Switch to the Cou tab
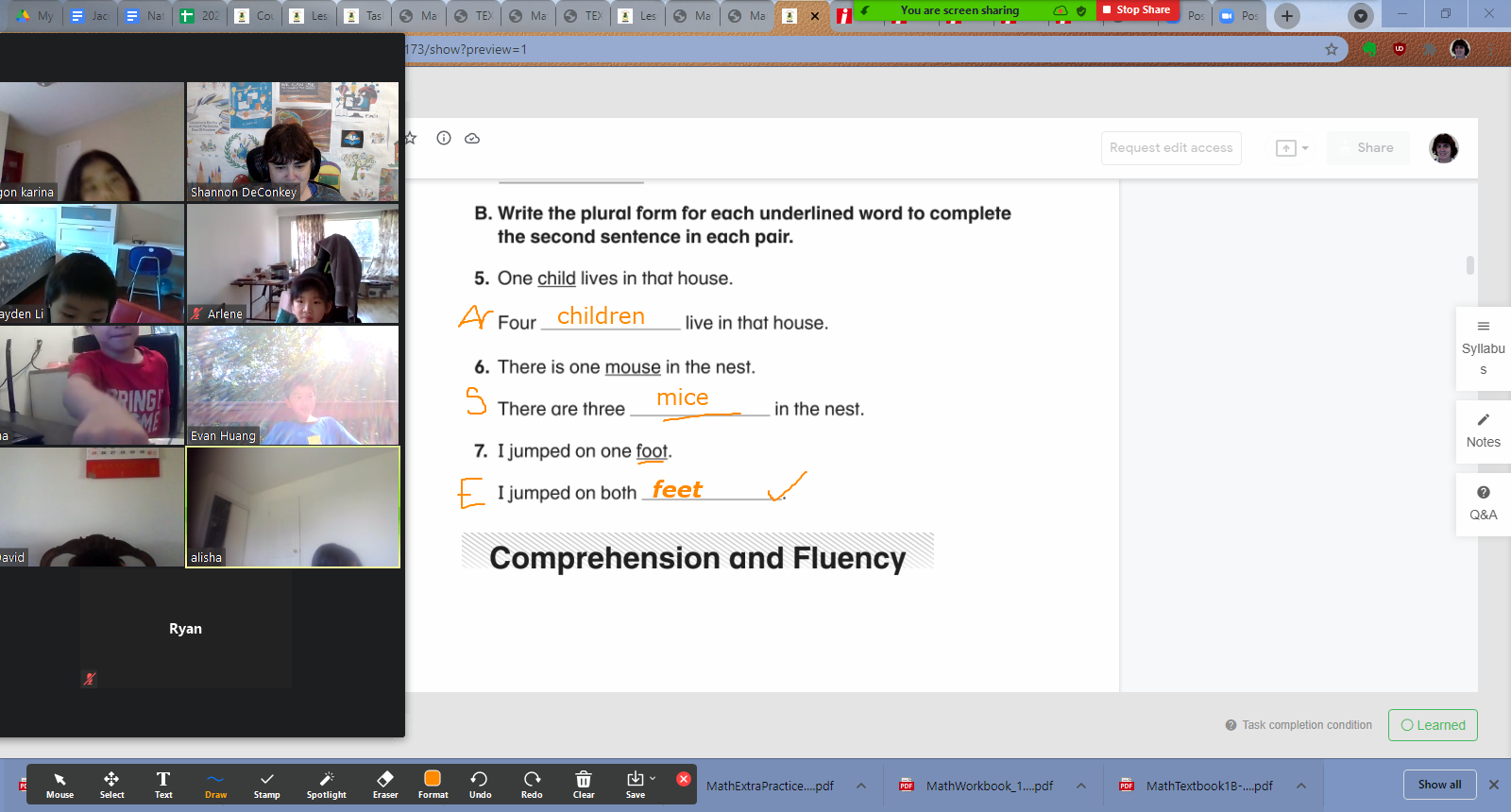 254,16
